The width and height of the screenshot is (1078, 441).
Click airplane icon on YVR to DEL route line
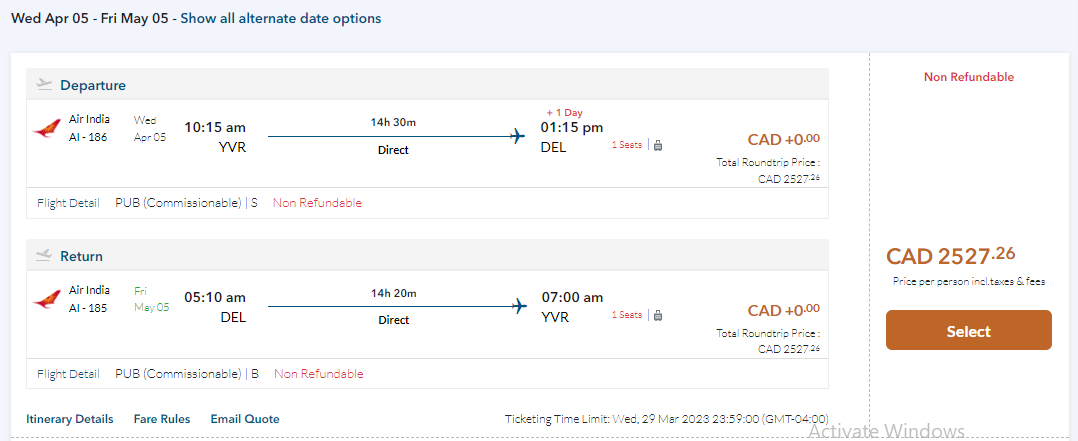coord(518,137)
